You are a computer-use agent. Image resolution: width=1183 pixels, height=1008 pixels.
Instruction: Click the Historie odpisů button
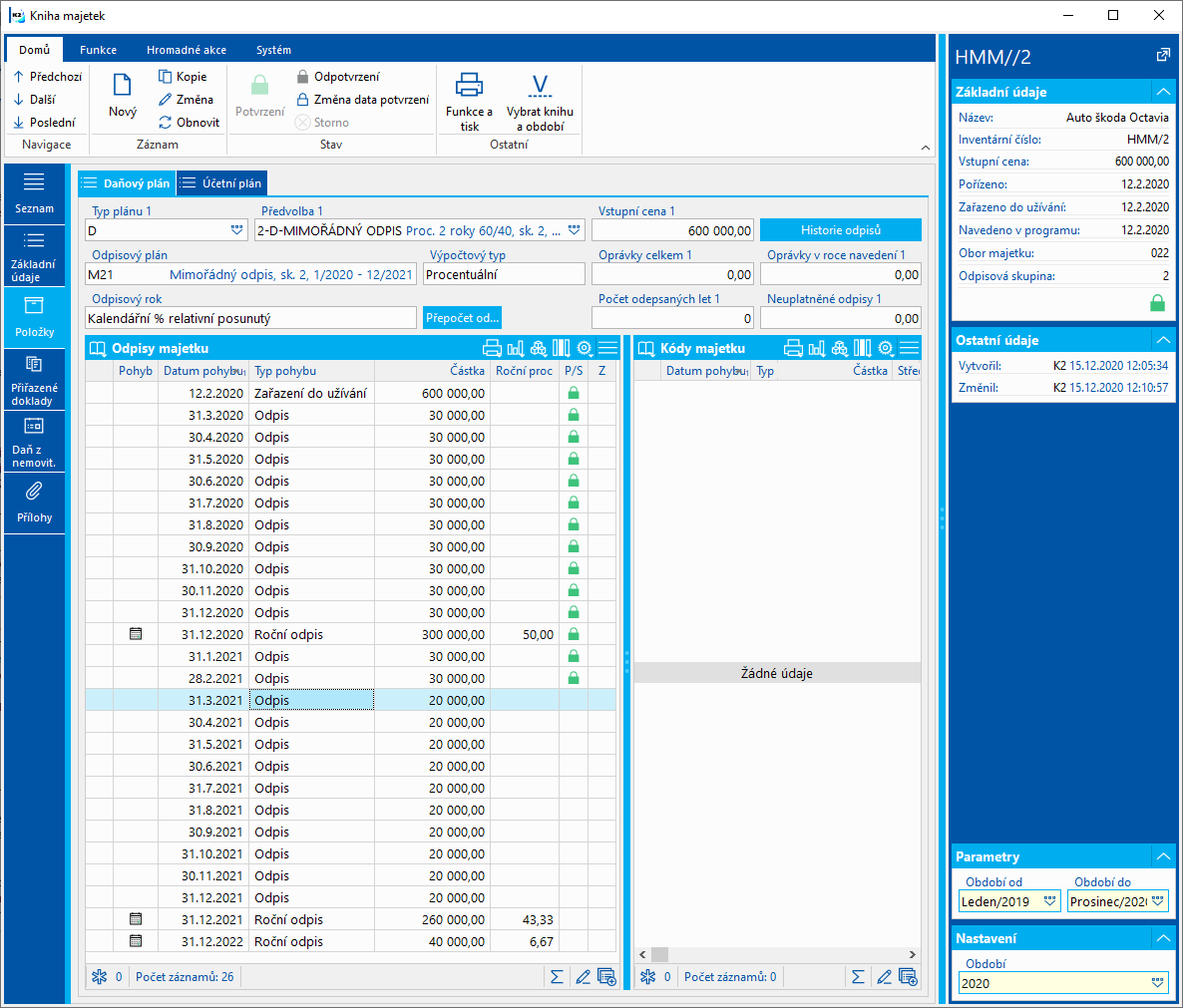(x=840, y=230)
